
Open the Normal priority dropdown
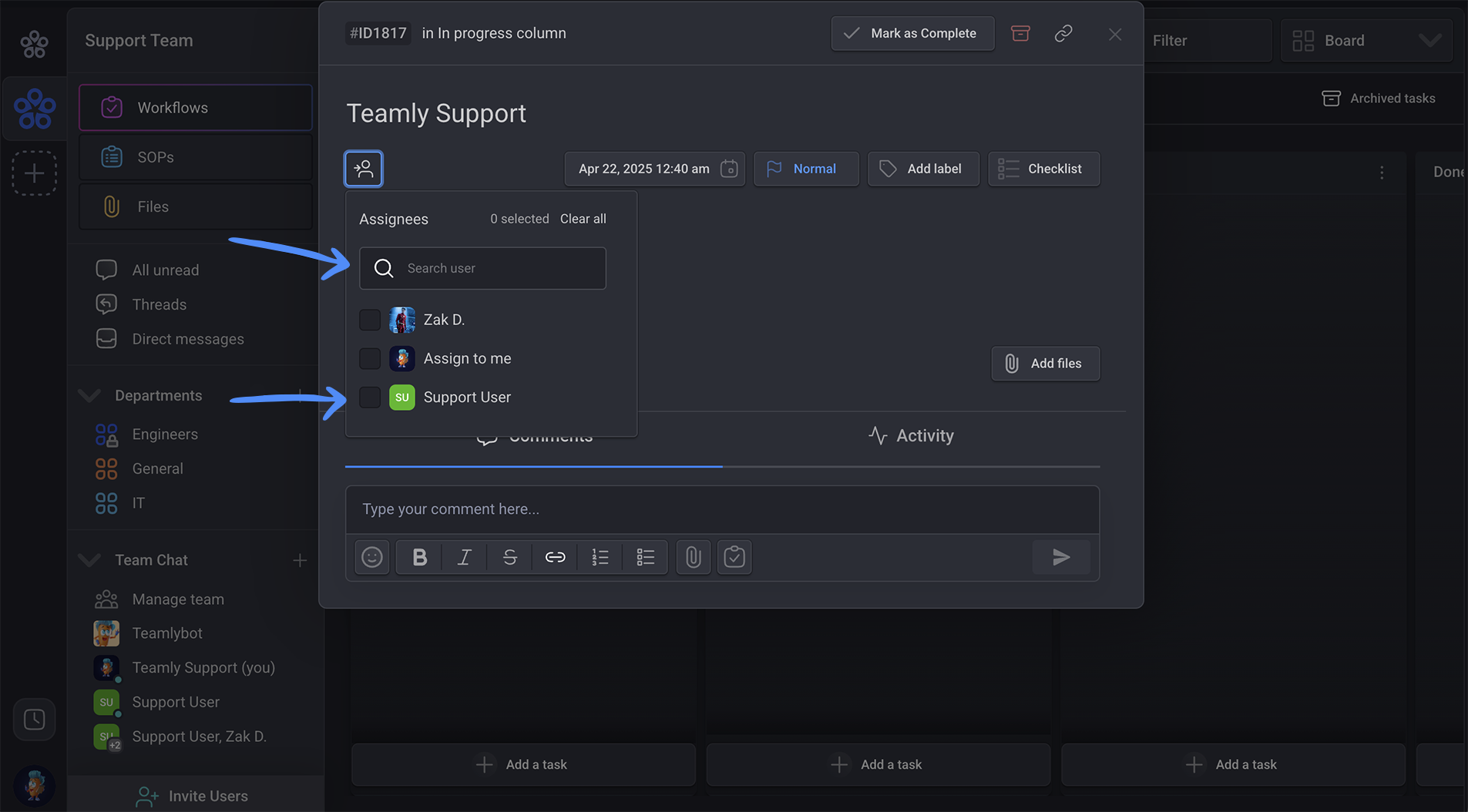(806, 169)
